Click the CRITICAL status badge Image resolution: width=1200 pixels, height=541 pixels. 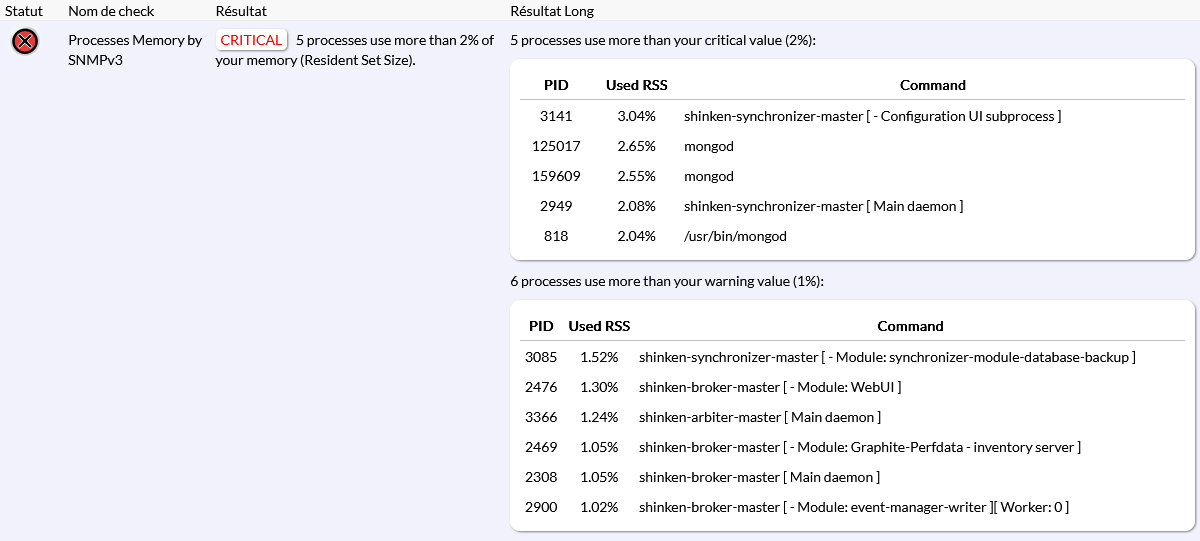point(251,40)
